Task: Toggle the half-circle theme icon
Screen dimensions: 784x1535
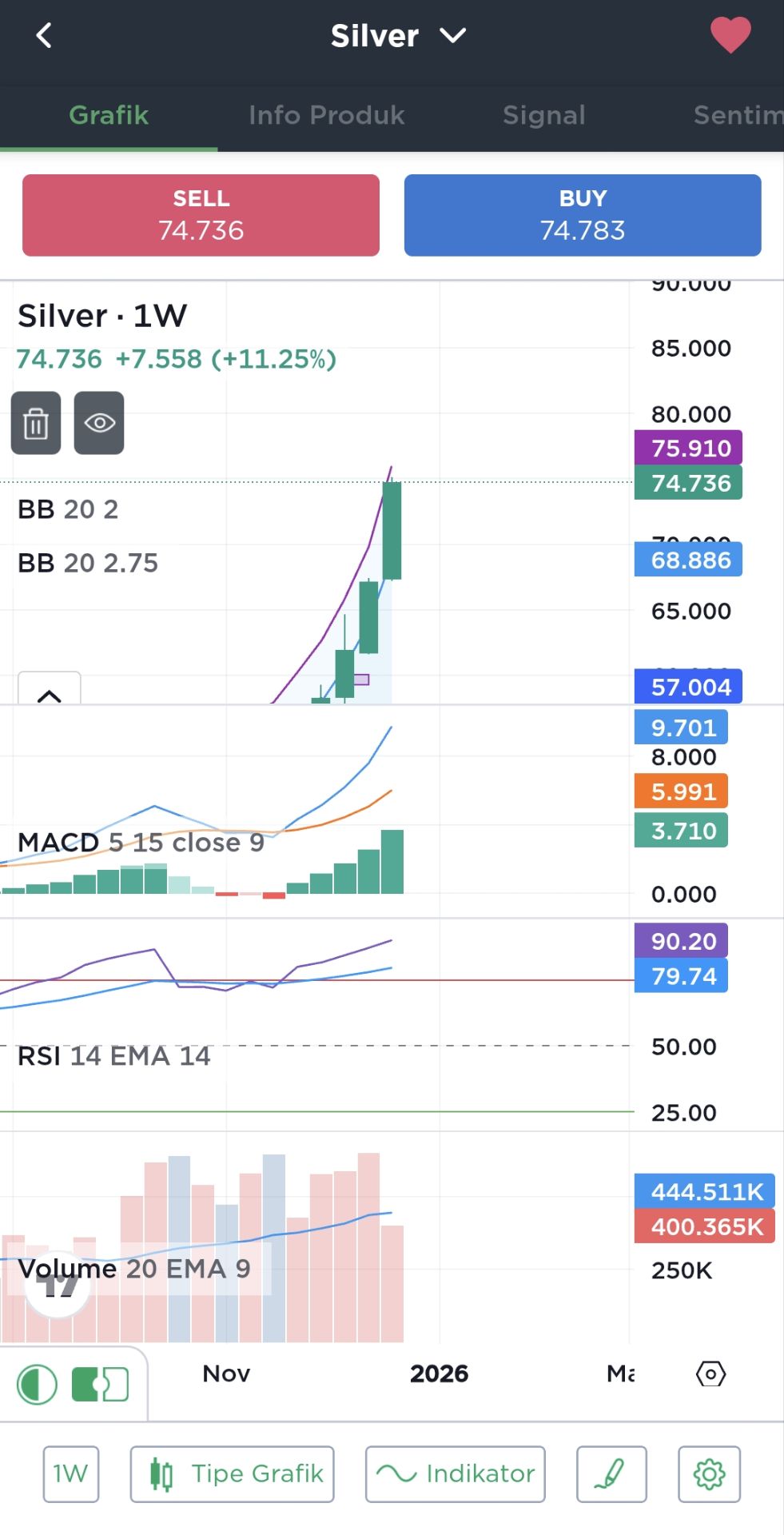Action: click(x=37, y=1384)
